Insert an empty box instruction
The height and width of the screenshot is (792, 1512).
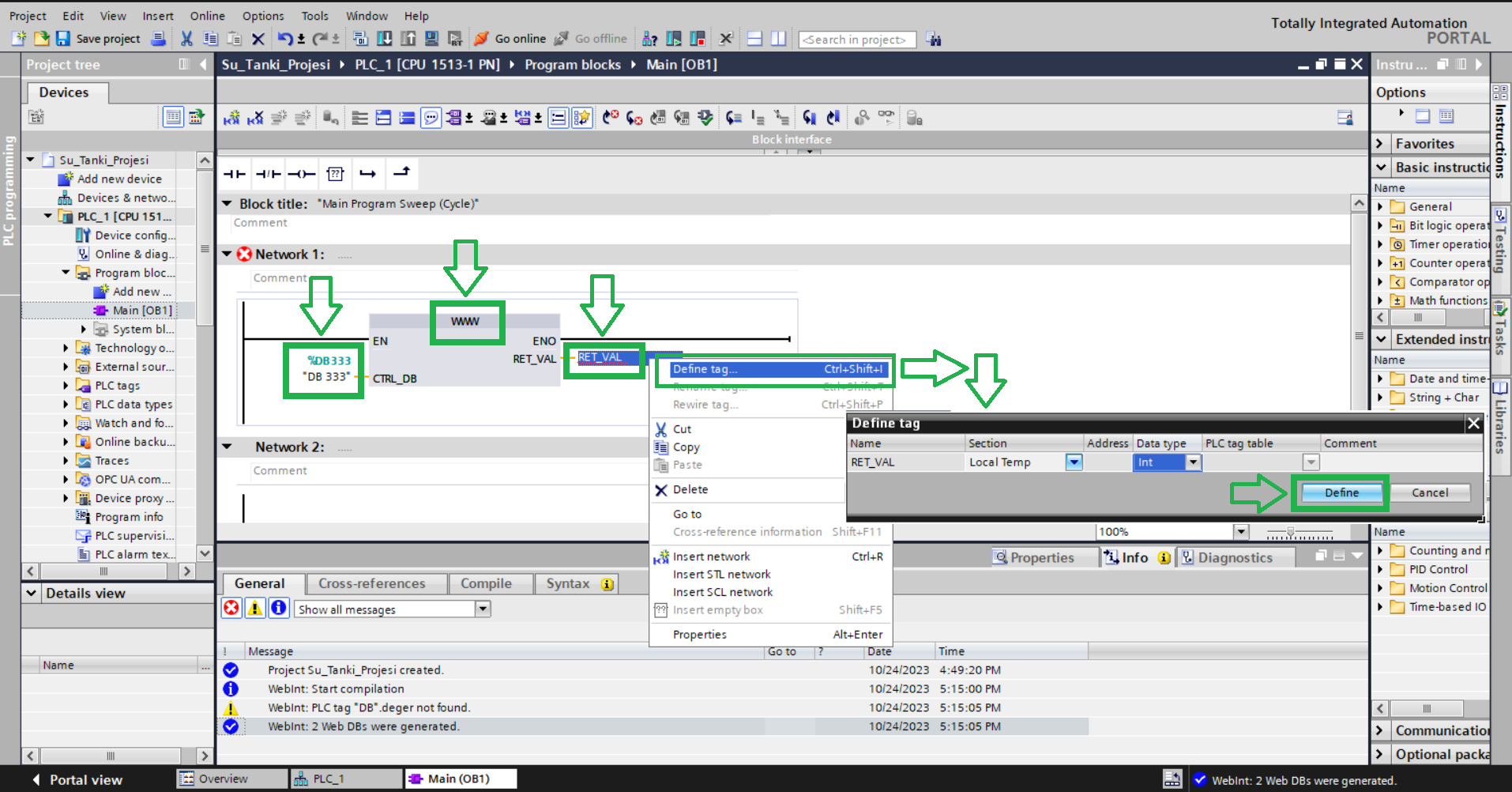335,174
